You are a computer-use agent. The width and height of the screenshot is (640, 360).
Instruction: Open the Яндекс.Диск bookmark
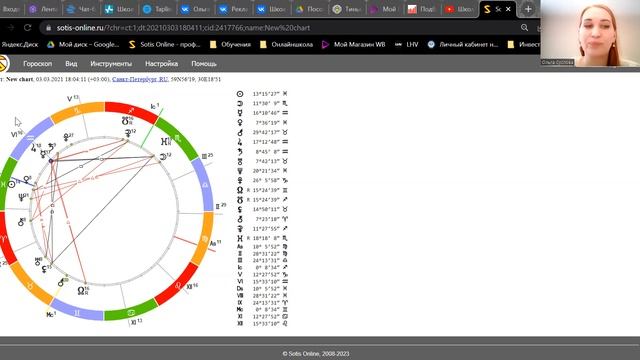20,44
